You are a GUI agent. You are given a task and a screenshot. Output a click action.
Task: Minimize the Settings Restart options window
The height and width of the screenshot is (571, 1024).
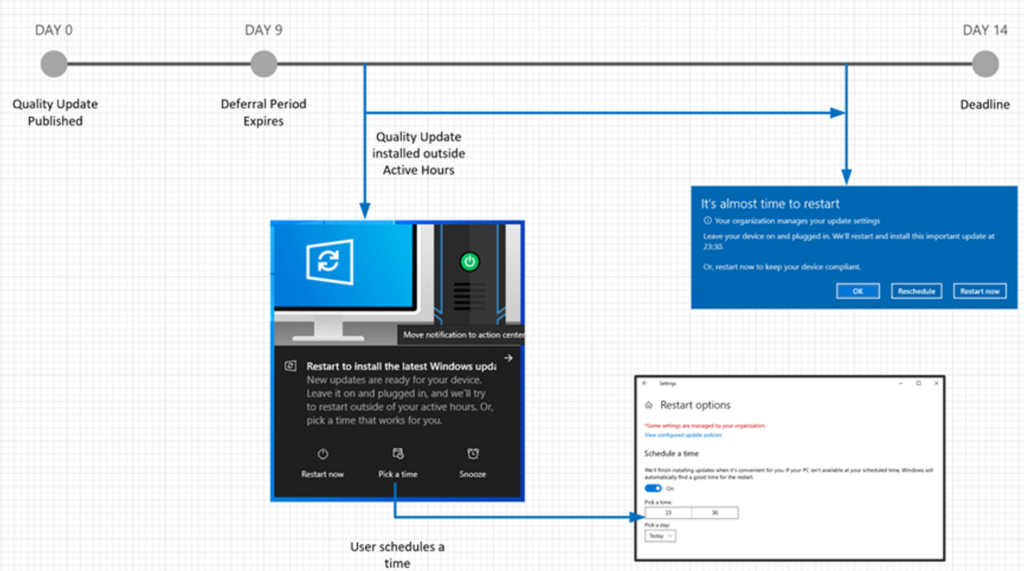tap(901, 383)
